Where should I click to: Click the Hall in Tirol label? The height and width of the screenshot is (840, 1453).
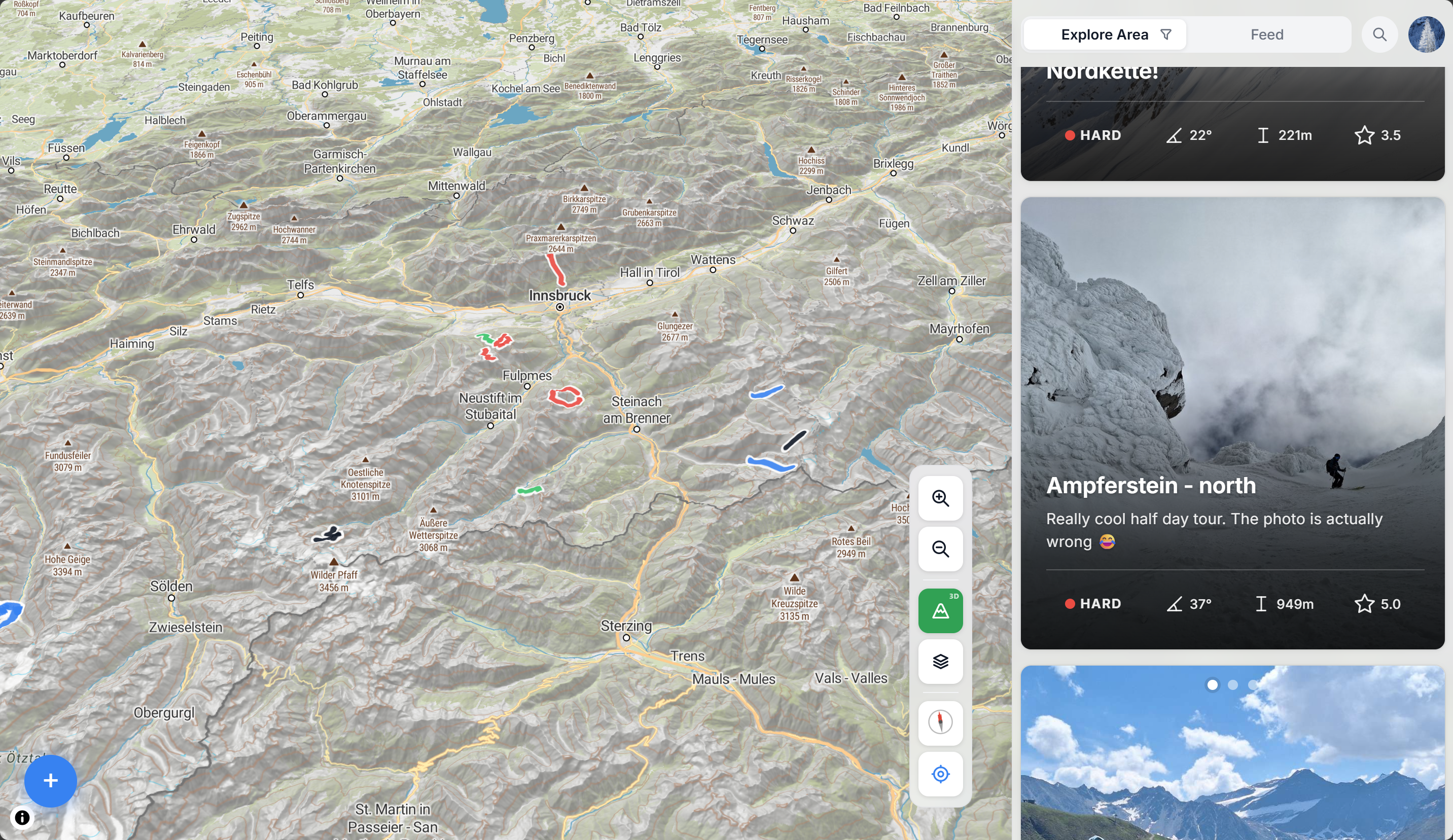(650, 272)
